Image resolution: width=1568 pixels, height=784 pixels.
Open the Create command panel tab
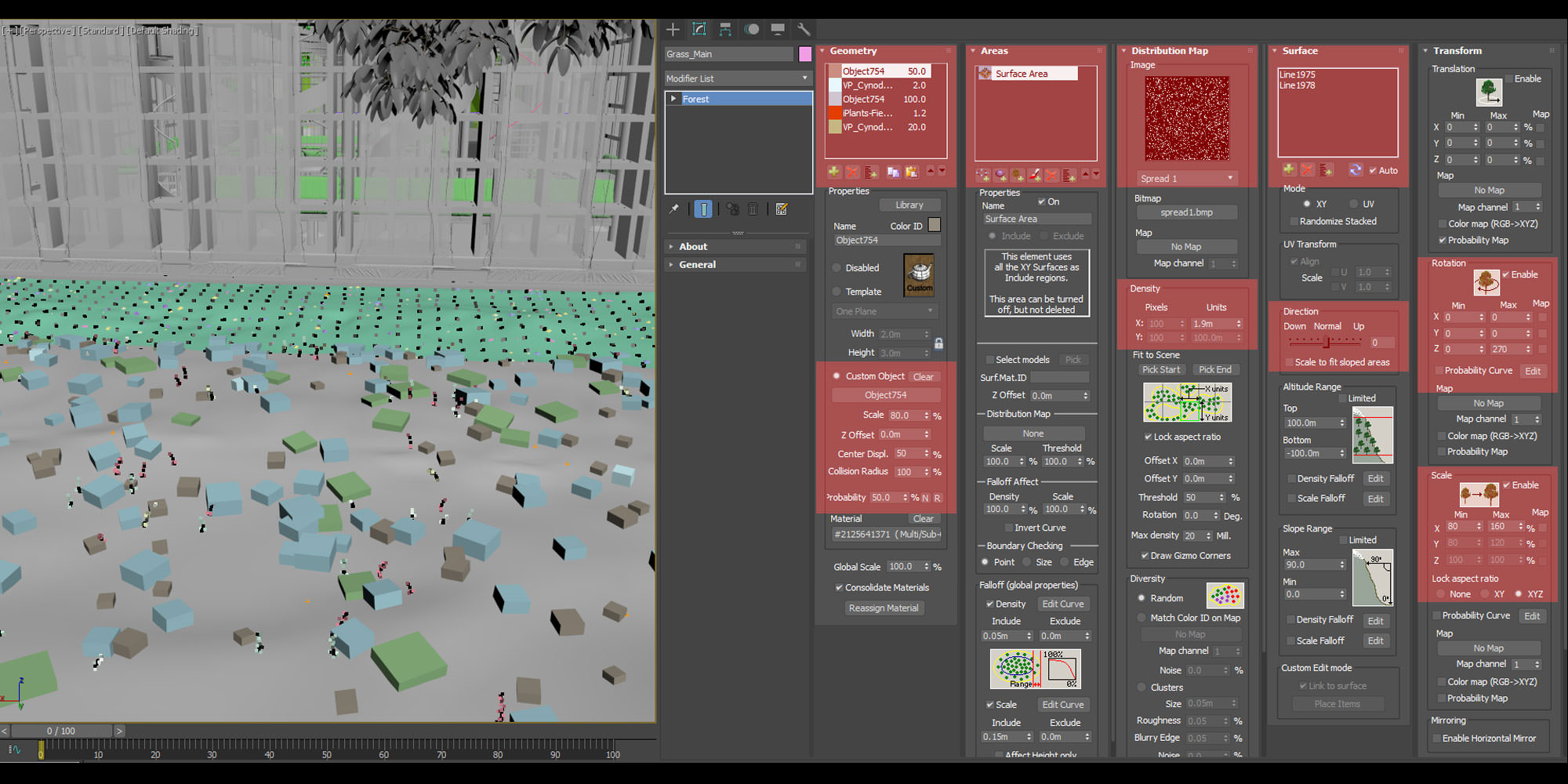click(x=673, y=30)
